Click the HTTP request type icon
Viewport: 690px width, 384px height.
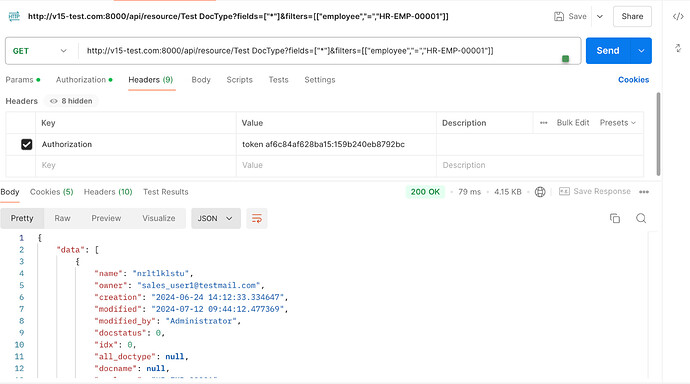click(14, 16)
